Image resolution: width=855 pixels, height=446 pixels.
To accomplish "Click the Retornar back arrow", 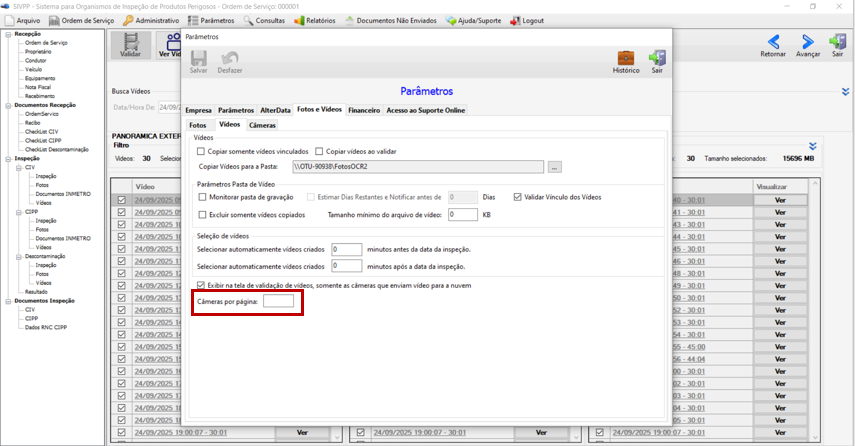I will coord(773,42).
